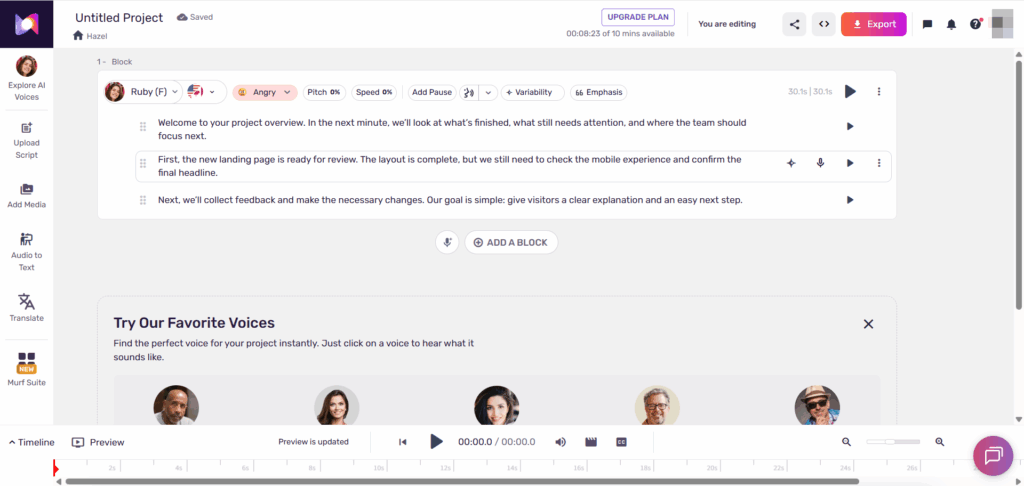Open Upload Script in the sidebar
Image resolution: width=1024 pixels, height=486 pixels.
[27, 141]
